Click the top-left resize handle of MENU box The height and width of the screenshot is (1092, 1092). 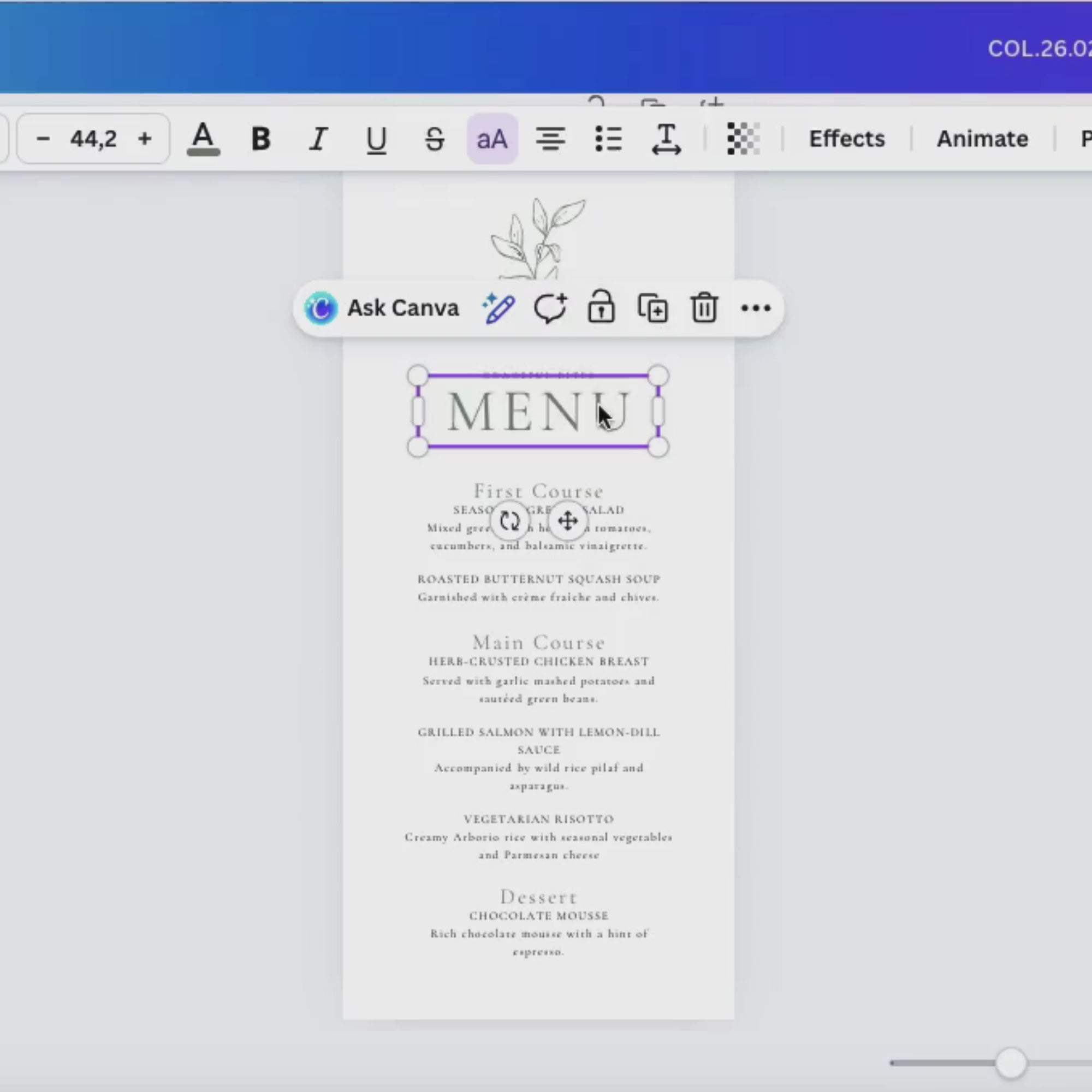coord(418,376)
